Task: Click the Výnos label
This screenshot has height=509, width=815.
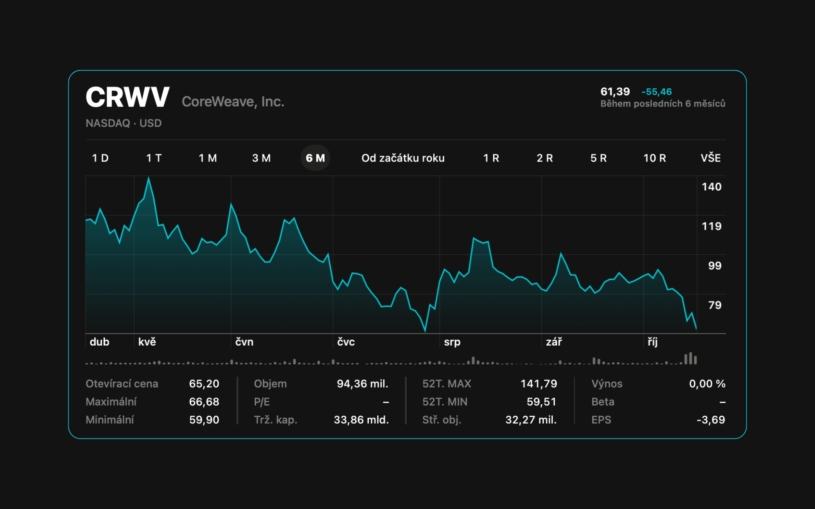Action: click(607, 384)
